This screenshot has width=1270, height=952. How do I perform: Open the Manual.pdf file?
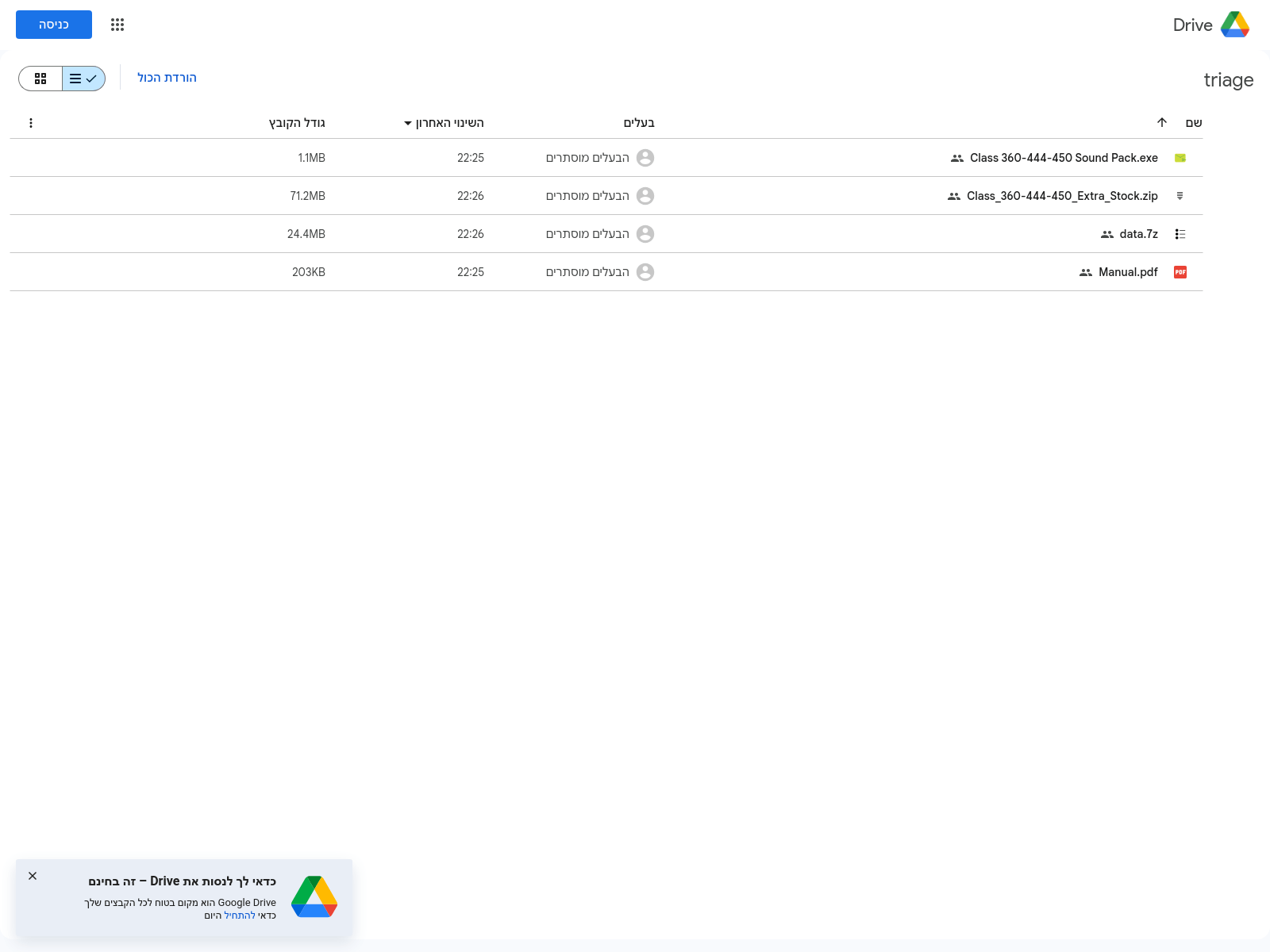coord(1128,272)
